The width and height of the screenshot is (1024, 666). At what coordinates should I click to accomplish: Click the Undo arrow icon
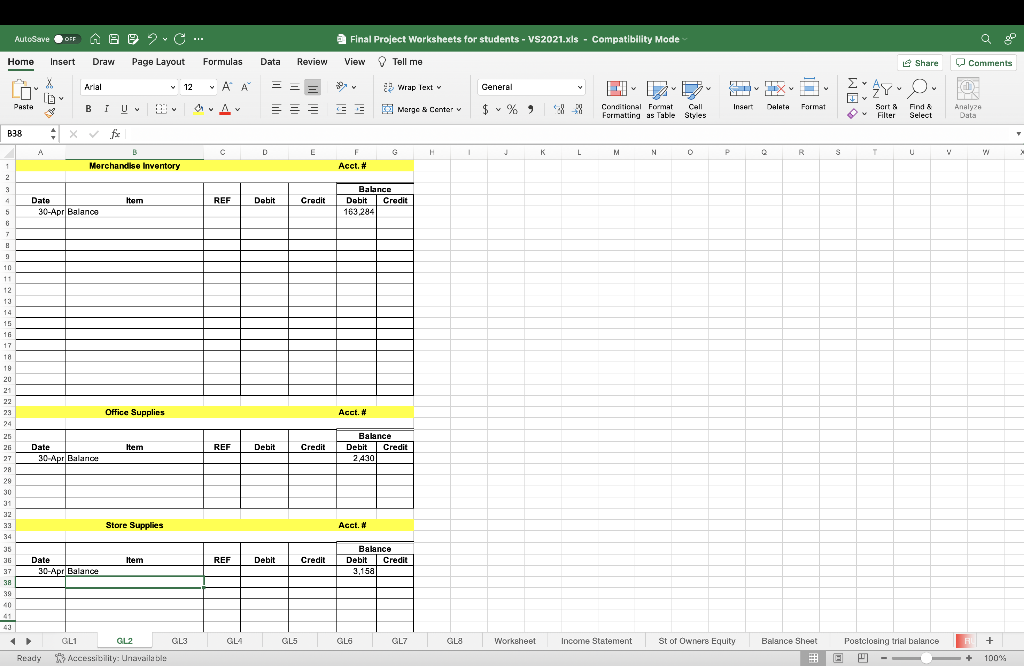pos(152,39)
